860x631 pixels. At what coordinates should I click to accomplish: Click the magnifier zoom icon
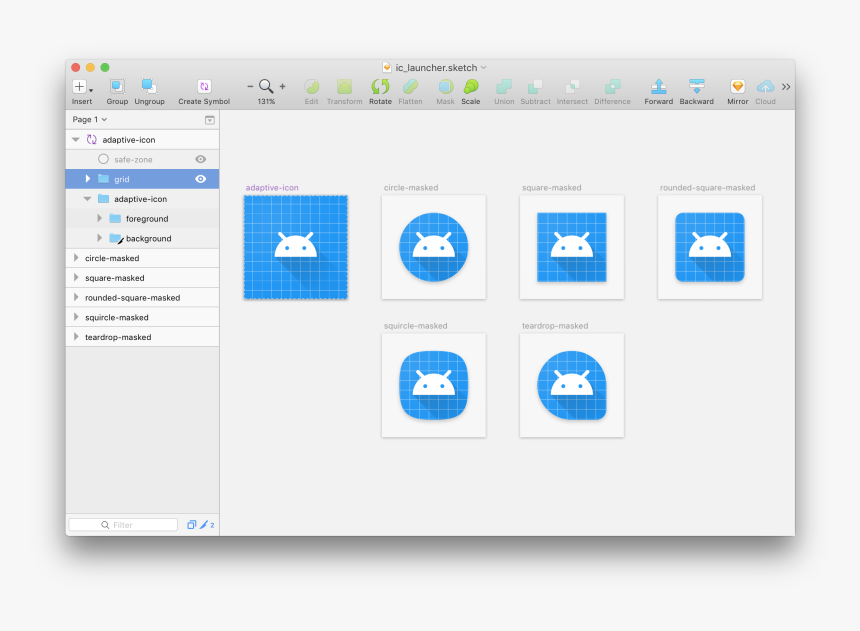click(x=266, y=86)
